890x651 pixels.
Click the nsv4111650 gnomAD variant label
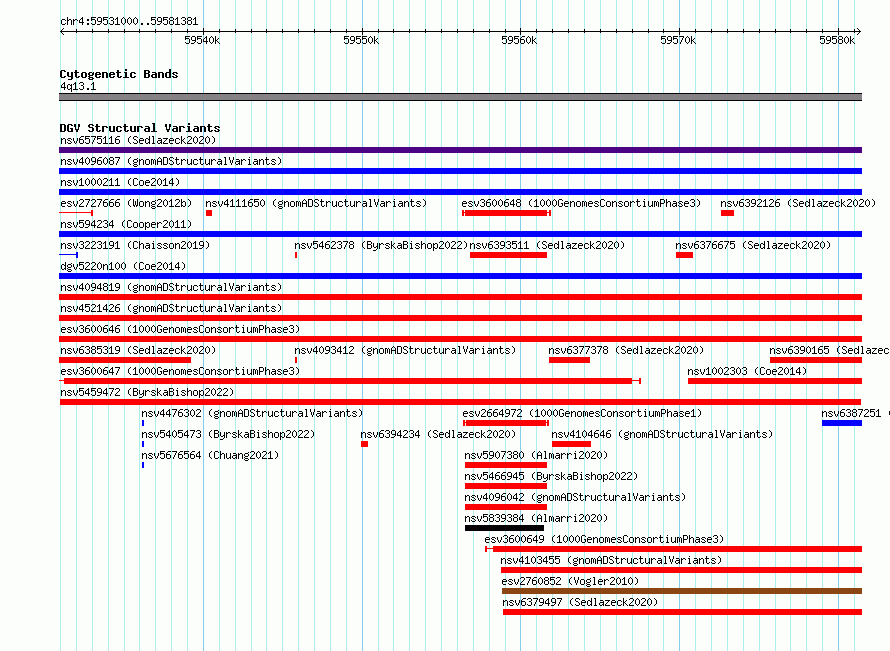(x=316, y=203)
